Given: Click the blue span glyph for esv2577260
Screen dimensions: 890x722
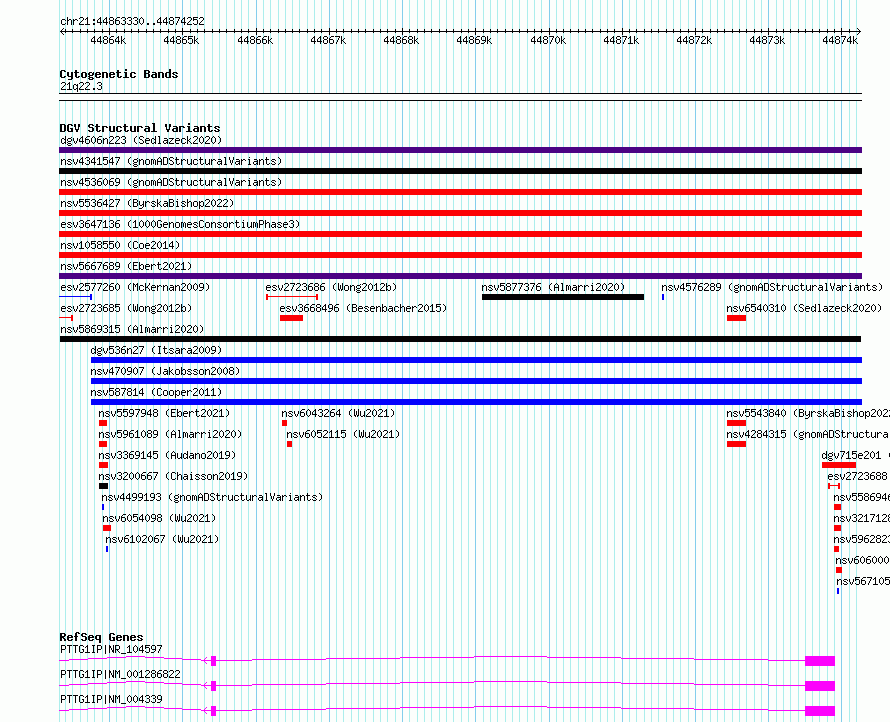Looking at the screenshot, I should [75, 297].
